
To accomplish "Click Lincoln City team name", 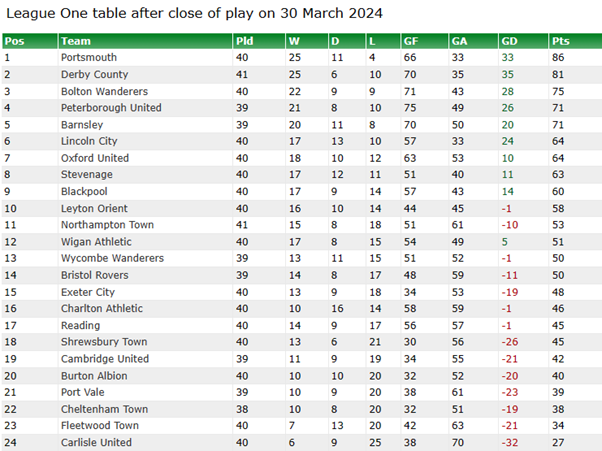I will click(89, 141).
